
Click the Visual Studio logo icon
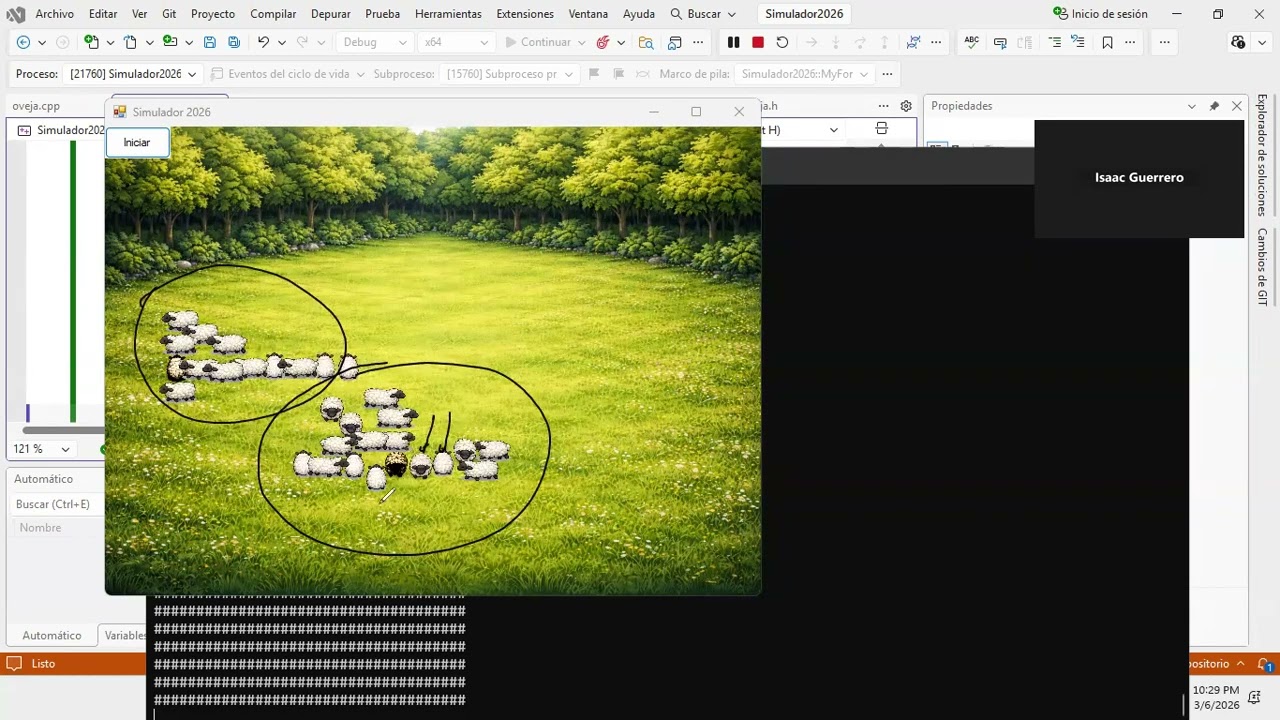[x=16, y=14]
